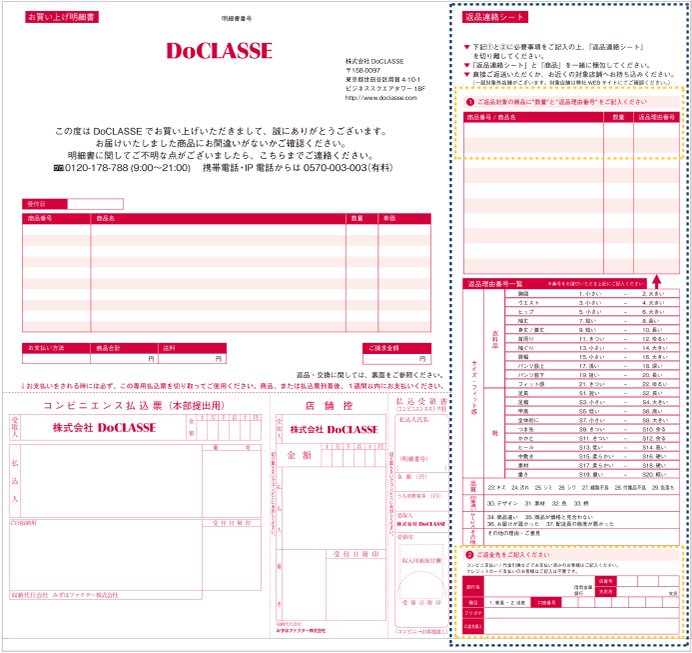This screenshot has height=653, width=692.
Task: Select the phone number 0570-003-003
Action: point(335,168)
